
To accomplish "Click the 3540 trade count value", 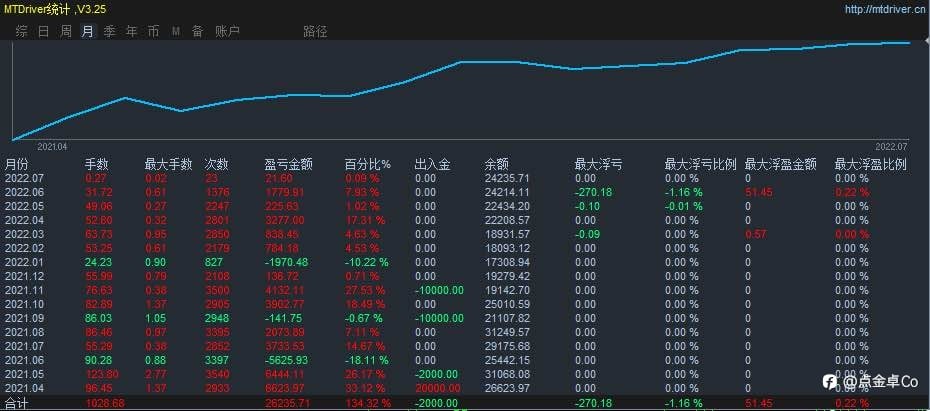I will [216, 374].
